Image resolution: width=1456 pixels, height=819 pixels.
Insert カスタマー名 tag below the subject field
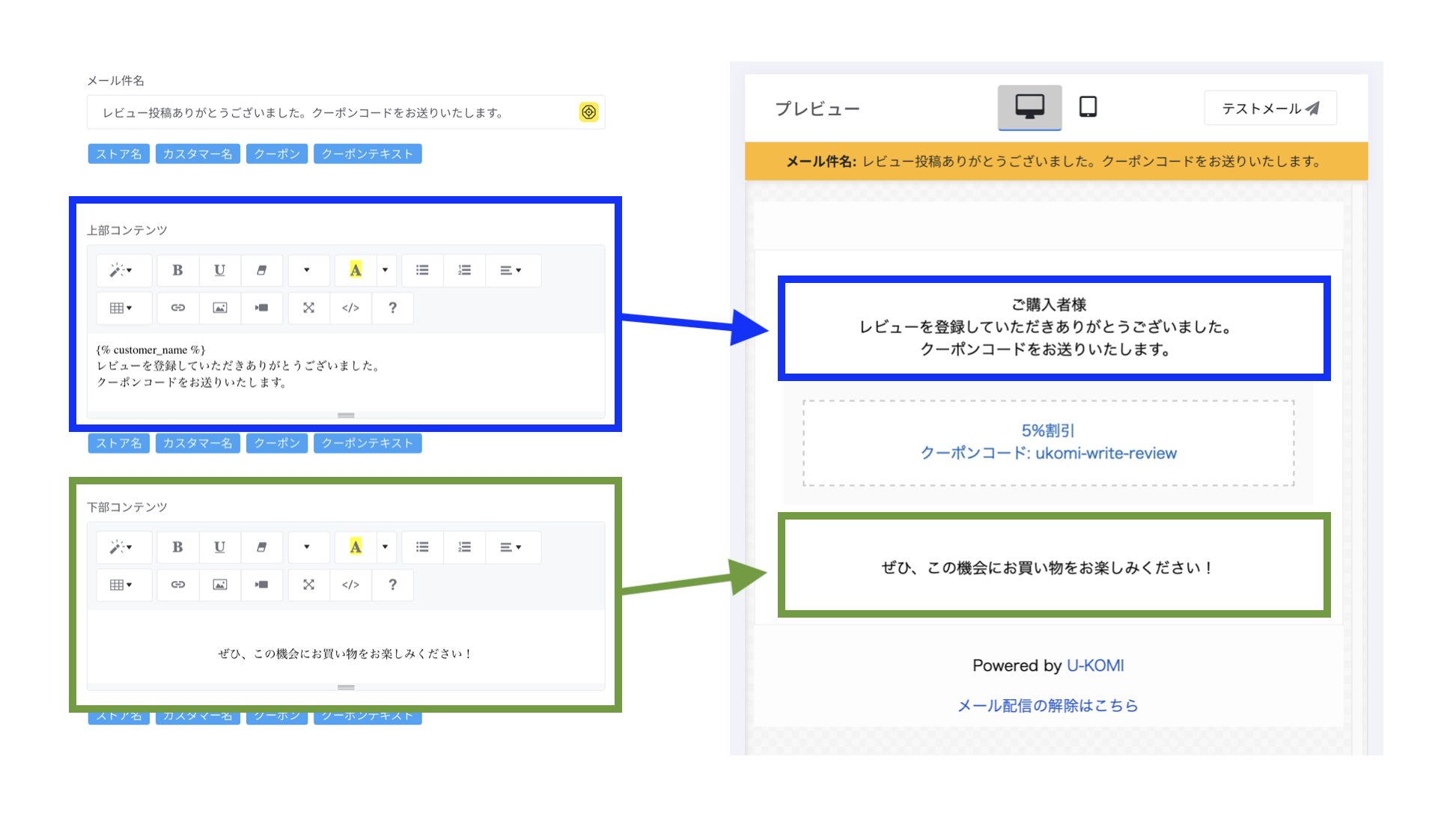[198, 154]
